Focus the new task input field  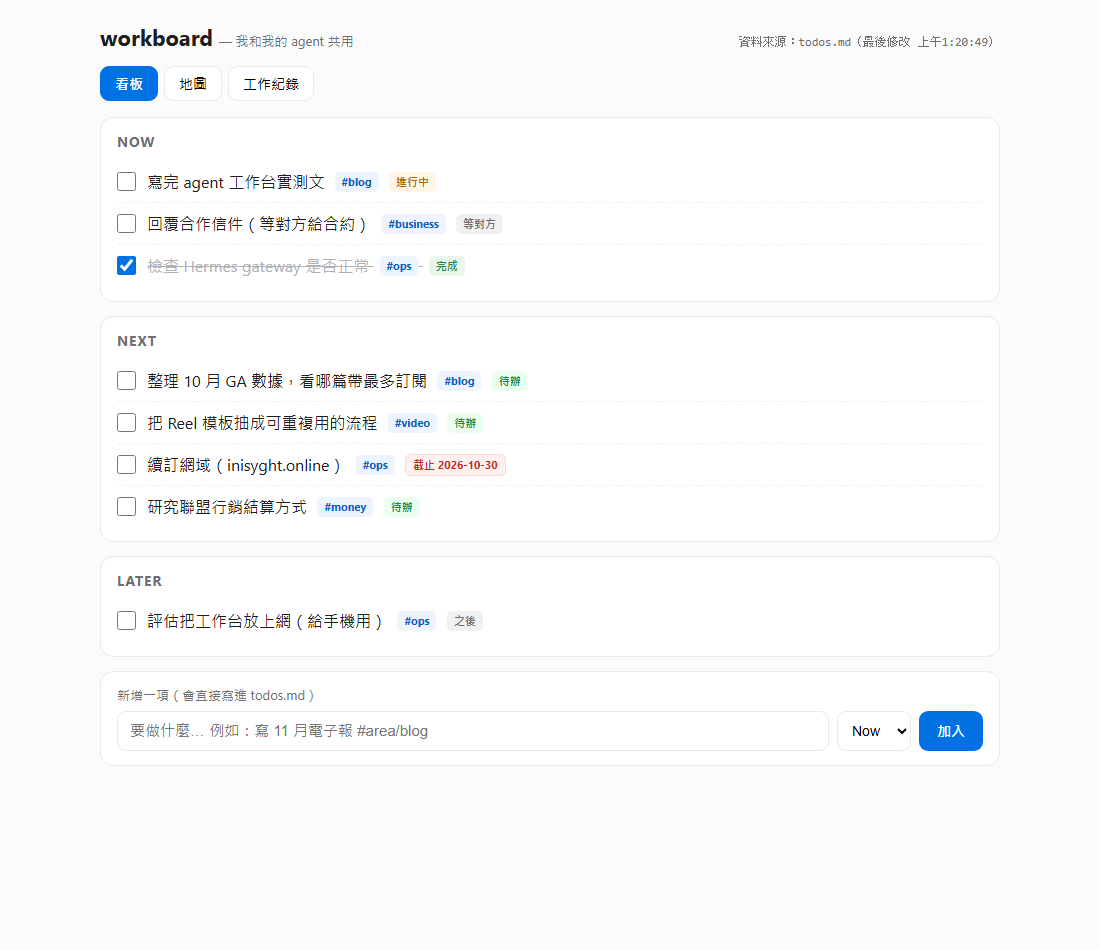click(x=473, y=731)
